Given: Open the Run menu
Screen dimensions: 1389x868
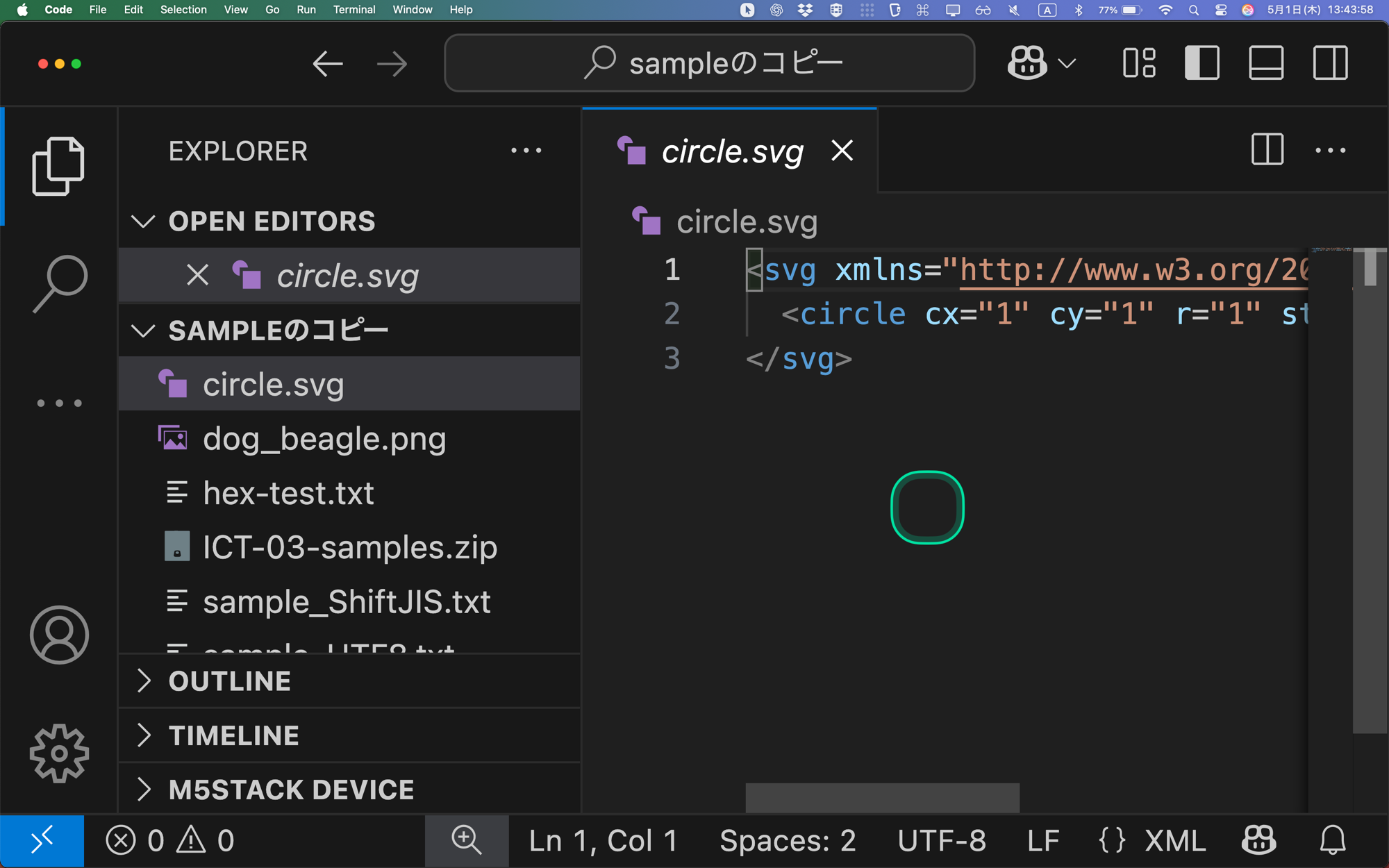Looking at the screenshot, I should [306, 10].
